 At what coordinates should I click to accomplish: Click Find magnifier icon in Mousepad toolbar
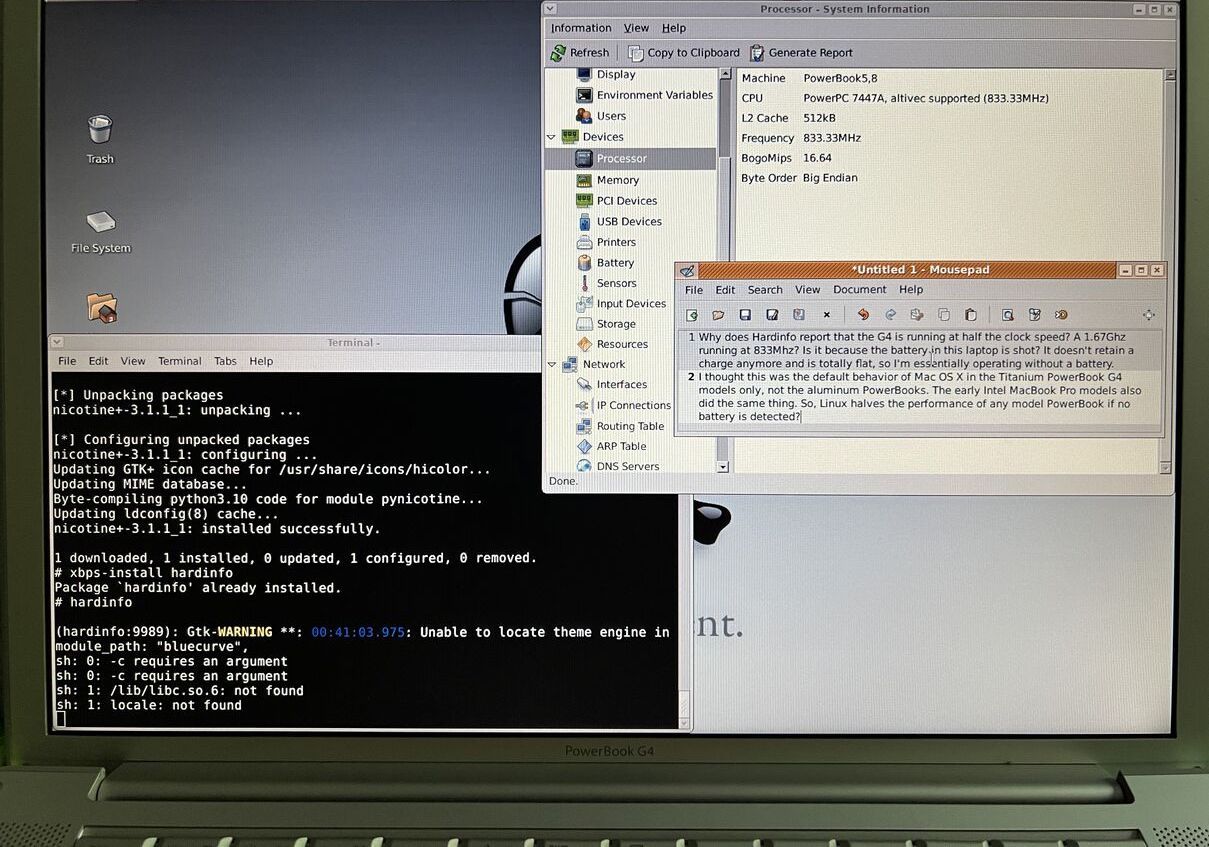[1008, 315]
